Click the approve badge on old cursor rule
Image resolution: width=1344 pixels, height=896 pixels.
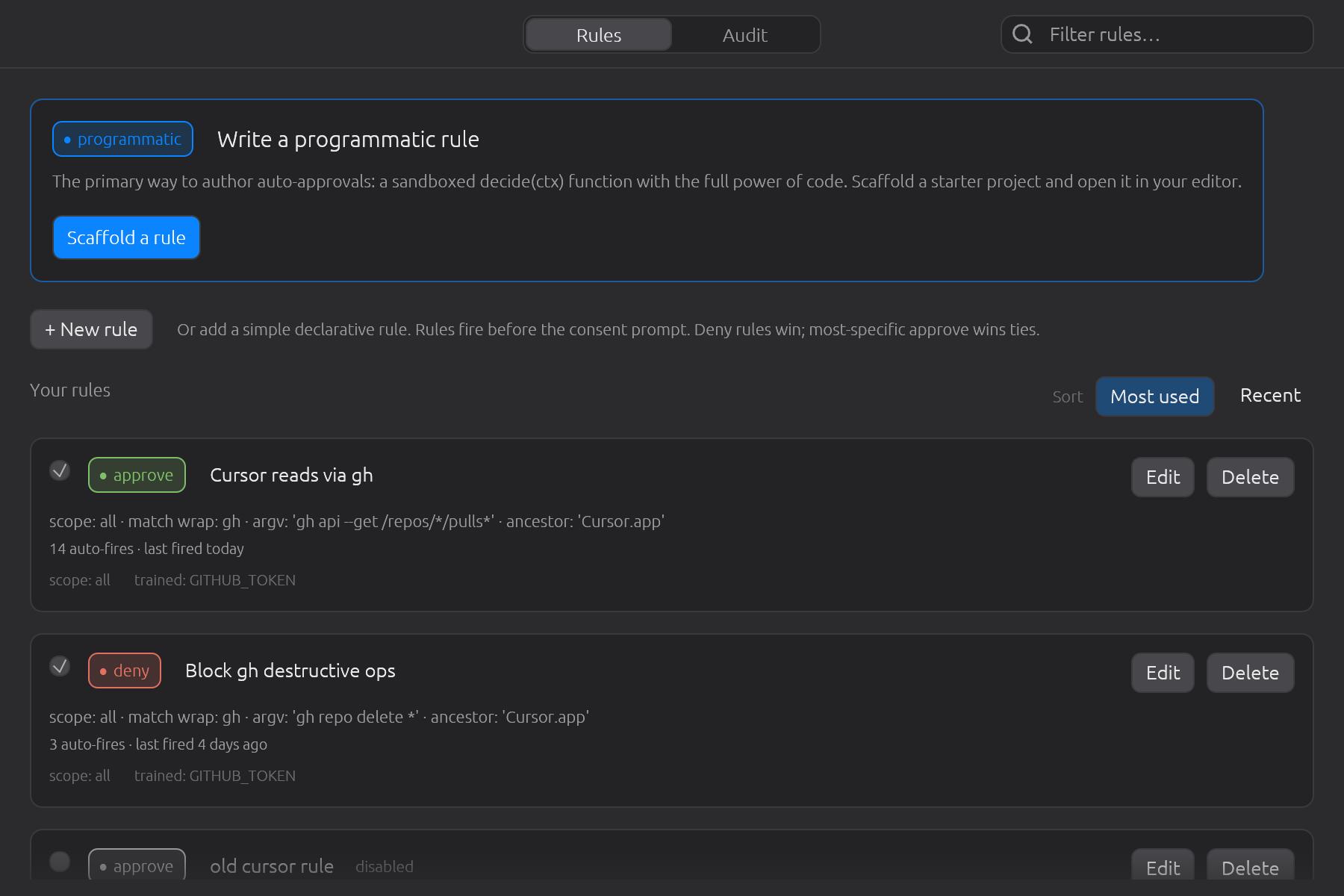[137, 865]
